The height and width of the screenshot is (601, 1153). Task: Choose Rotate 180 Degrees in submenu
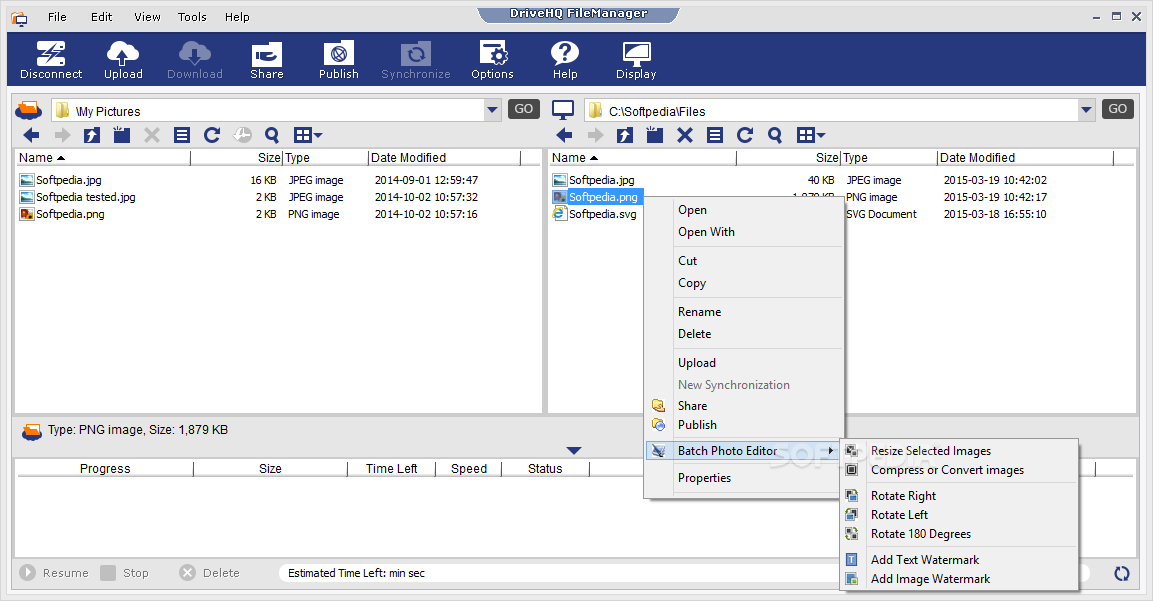[x=921, y=534]
